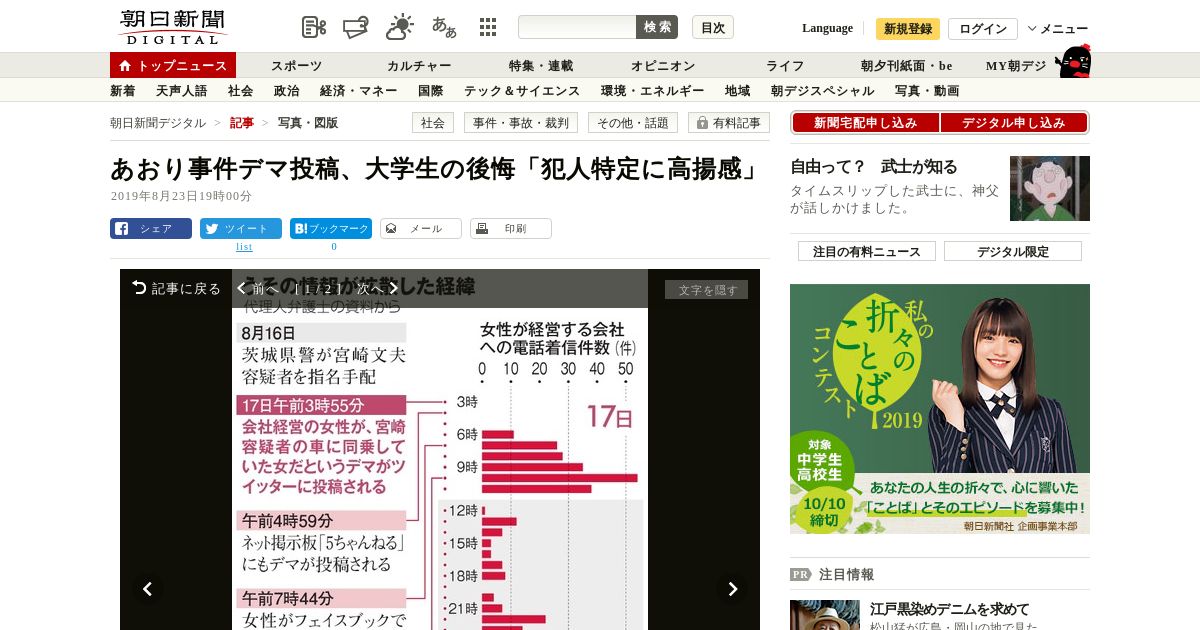This screenshot has width=1200, height=630.
Task: Focus the search input field
Action: pyautogui.click(x=577, y=27)
